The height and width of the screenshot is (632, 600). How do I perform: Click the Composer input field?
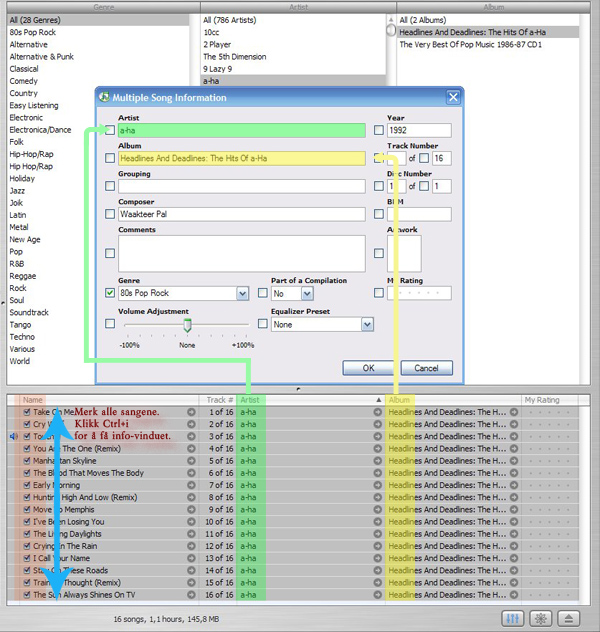point(242,214)
